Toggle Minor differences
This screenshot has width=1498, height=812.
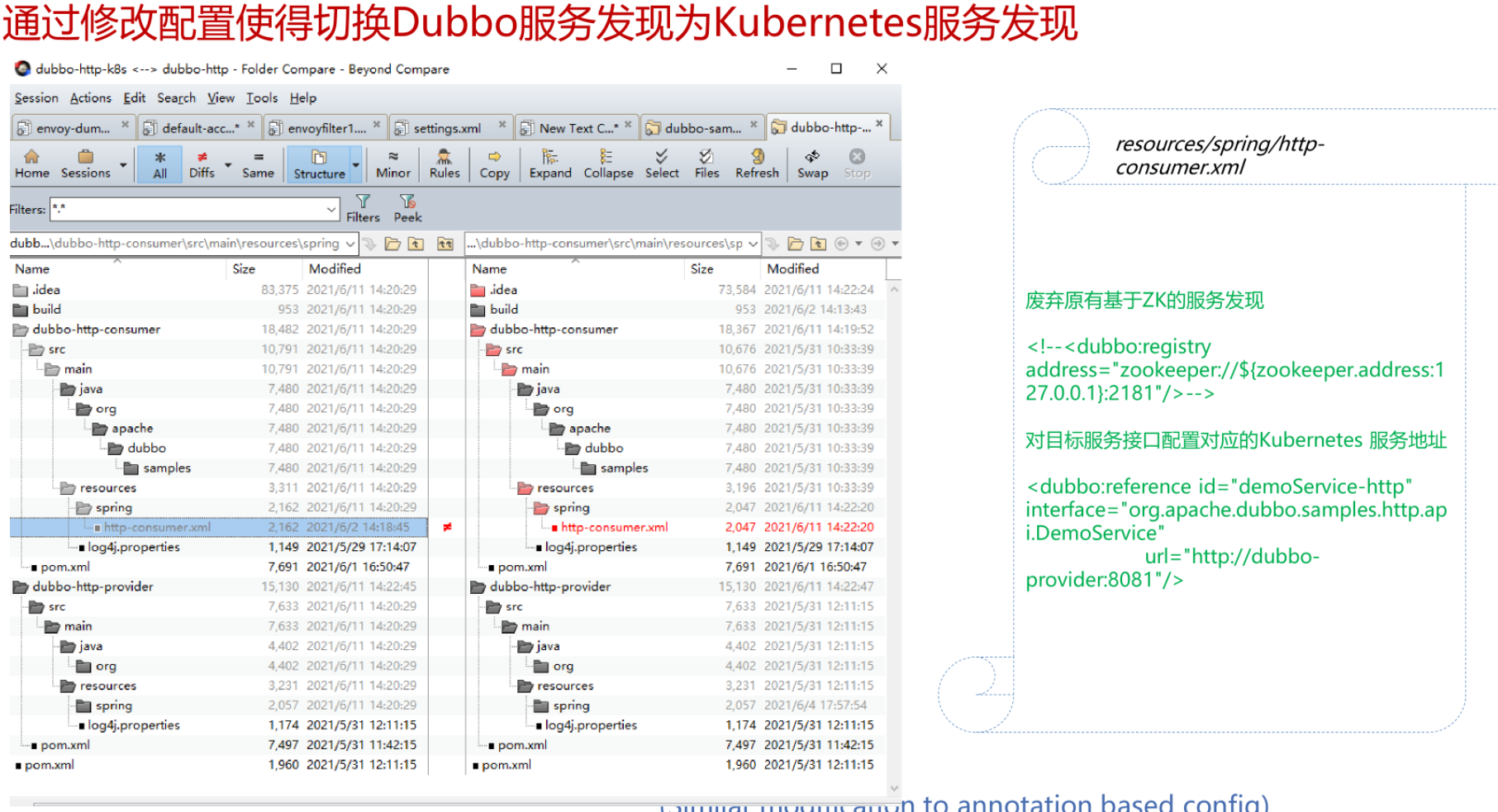392,164
